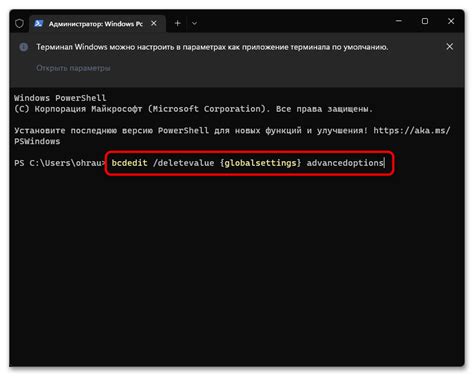Click the https://aka.ms/ link text

(412, 130)
